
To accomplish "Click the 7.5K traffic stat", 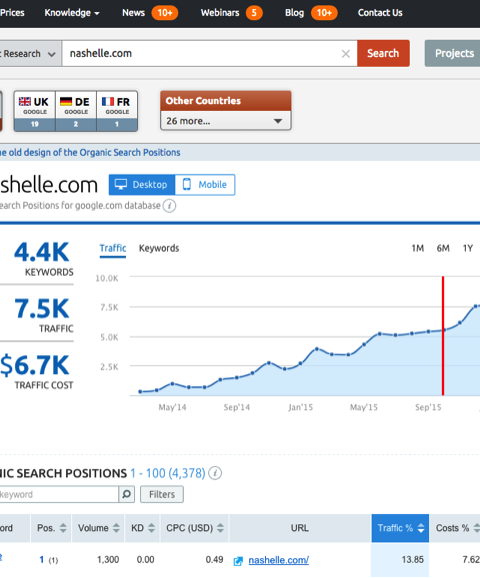I will [42, 309].
